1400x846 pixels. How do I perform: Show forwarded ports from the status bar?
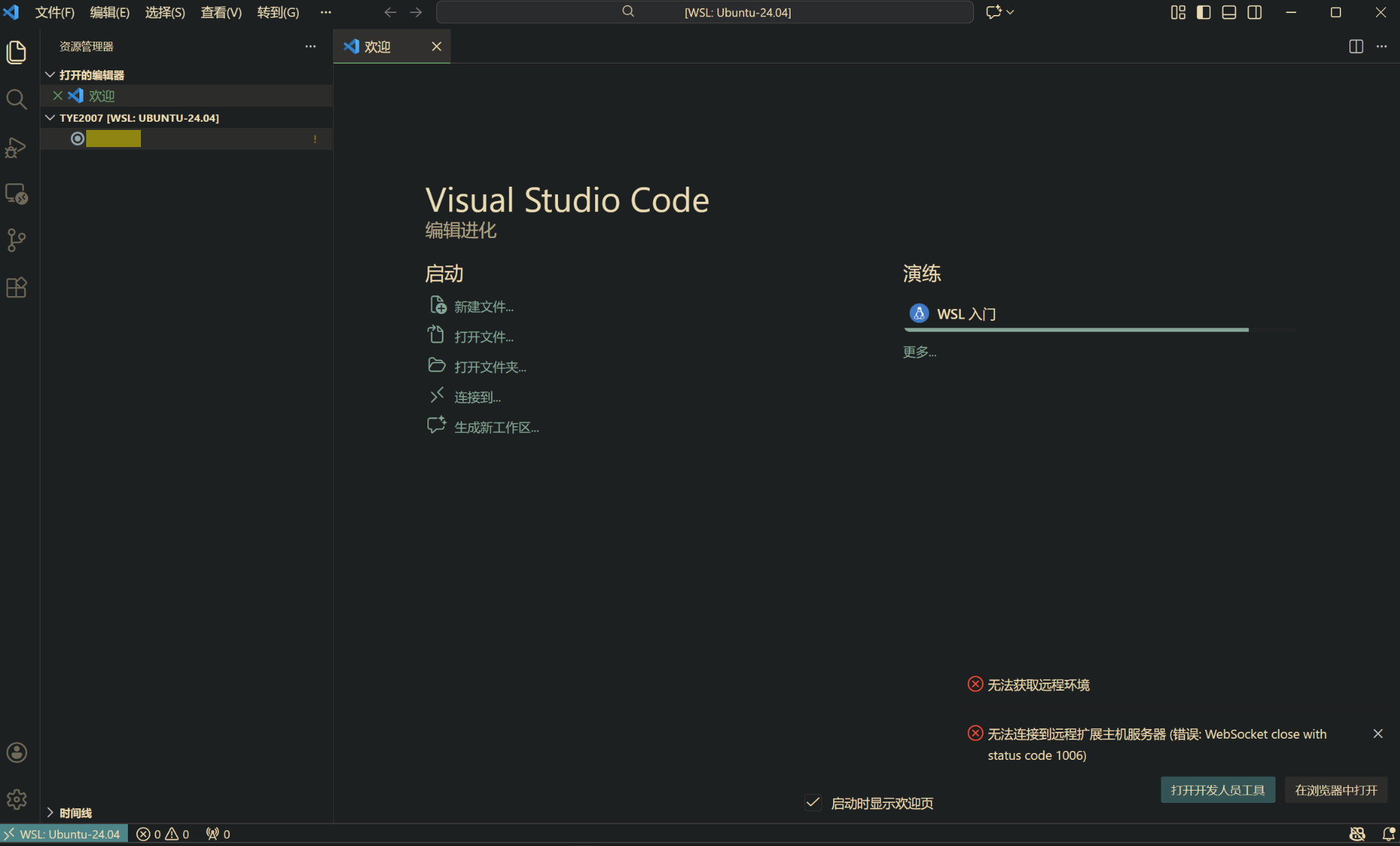pos(218,834)
